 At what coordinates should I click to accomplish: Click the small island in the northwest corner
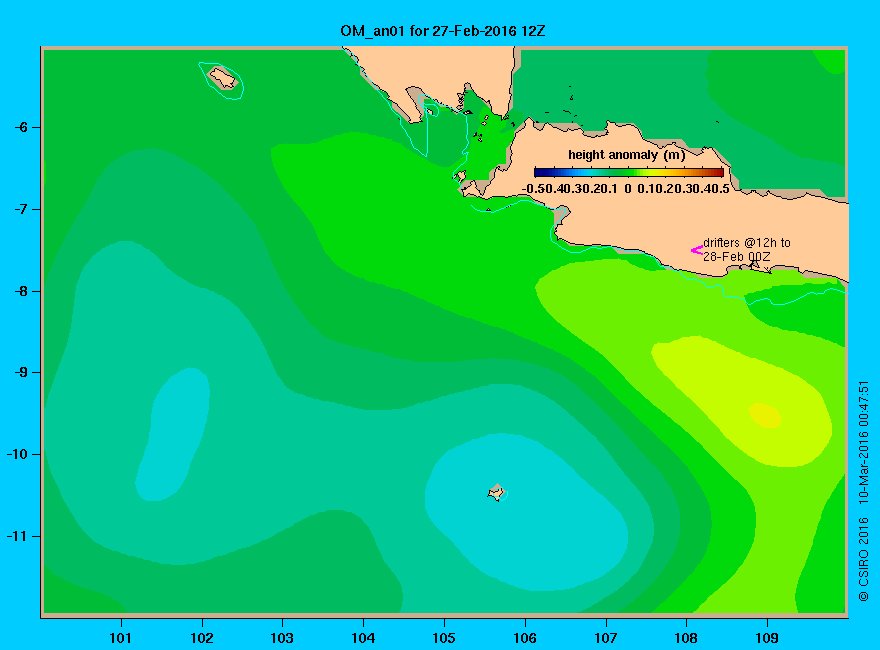[x=223, y=77]
